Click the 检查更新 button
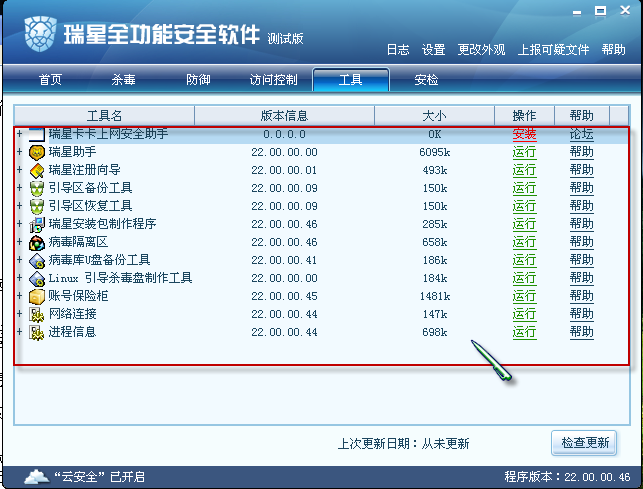Image resolution: width=643 pixels, height=489 pixels. tap(584, 443)
